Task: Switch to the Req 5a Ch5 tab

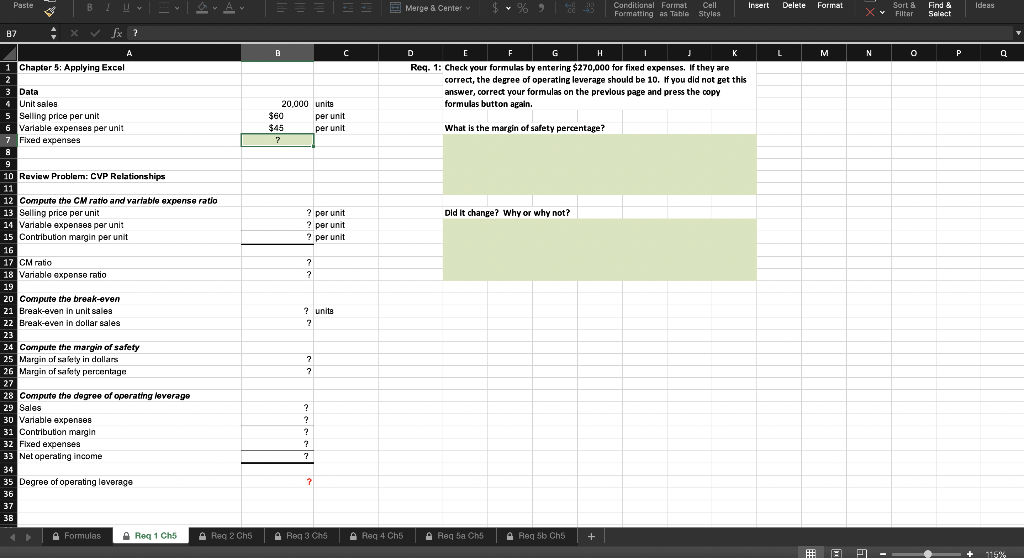Action: (455, 536)
